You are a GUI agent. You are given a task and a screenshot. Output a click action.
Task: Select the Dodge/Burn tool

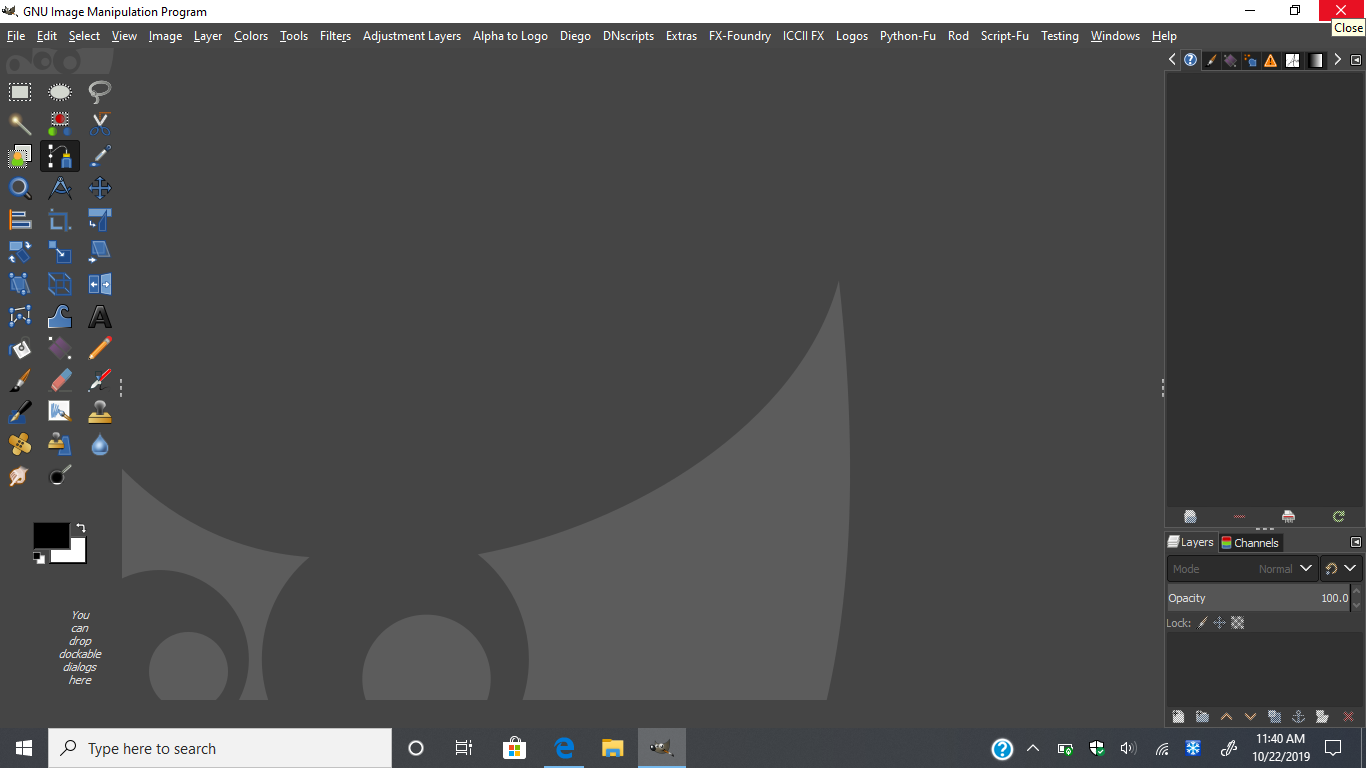[60, 476]
